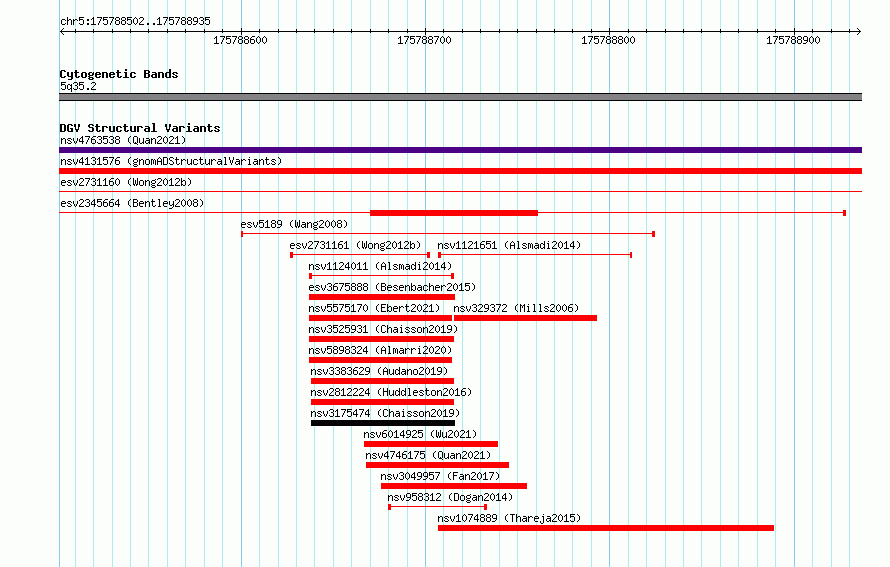Click the nsv3525931 red variant bar
Image resolution: width=890 pixels, height=567 pixels.
pos(381,339)
